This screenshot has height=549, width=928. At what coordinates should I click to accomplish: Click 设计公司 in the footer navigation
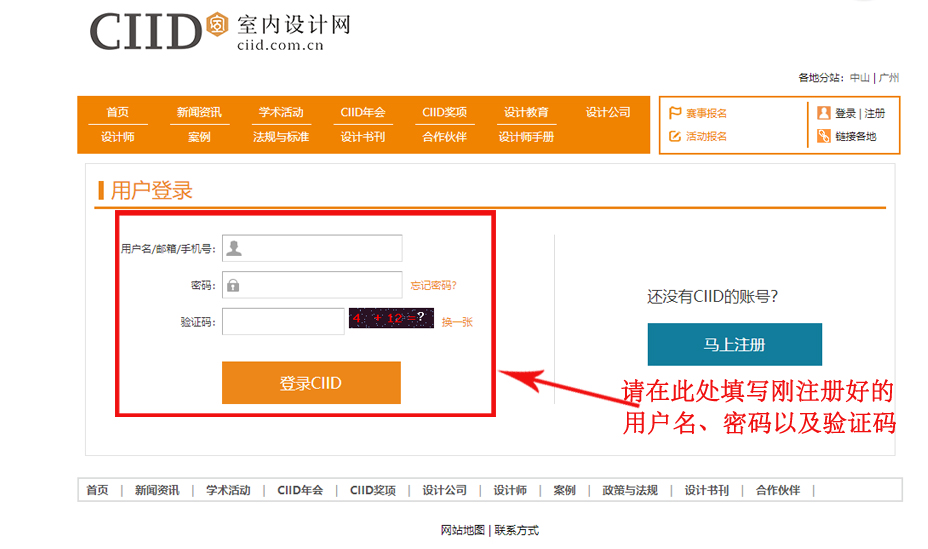444,490
